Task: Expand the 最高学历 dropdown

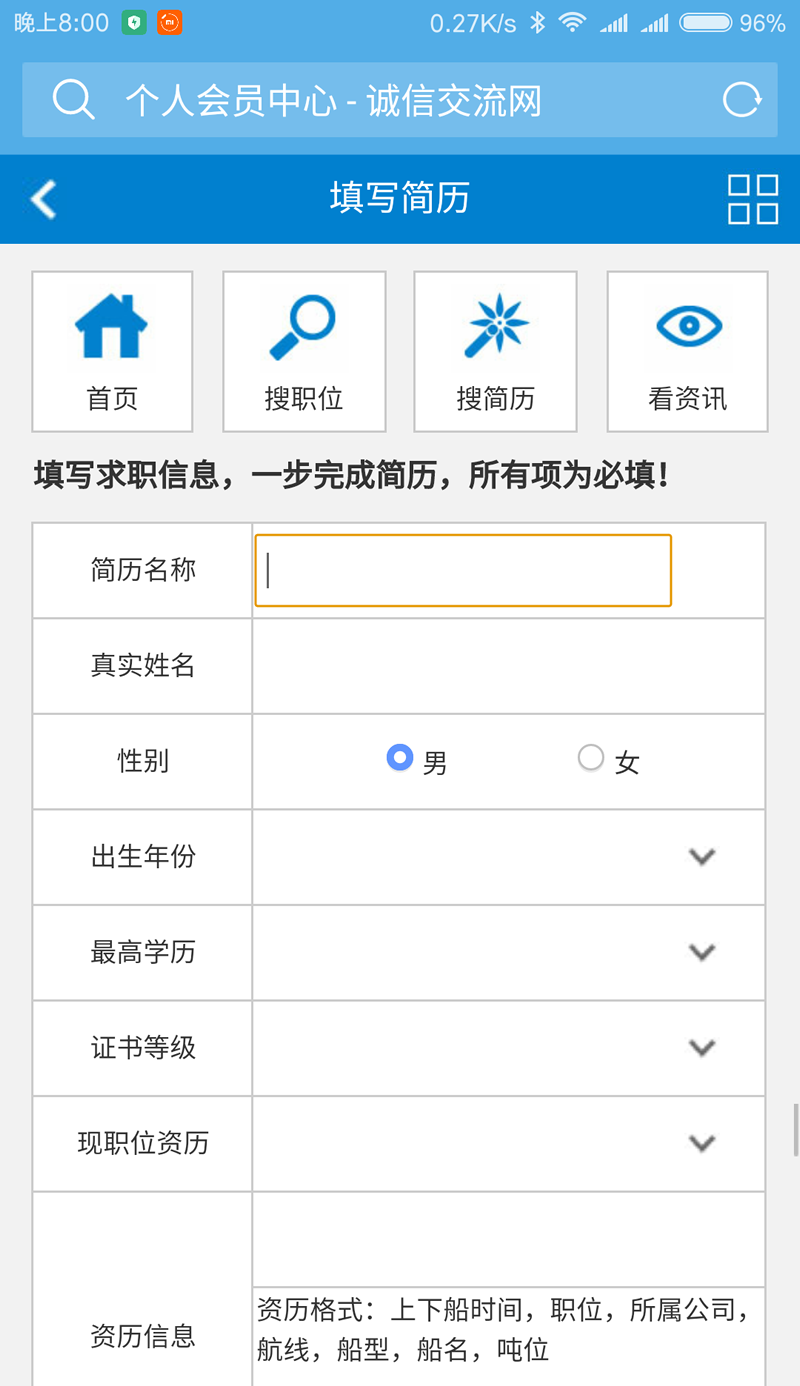Action: 508,952
